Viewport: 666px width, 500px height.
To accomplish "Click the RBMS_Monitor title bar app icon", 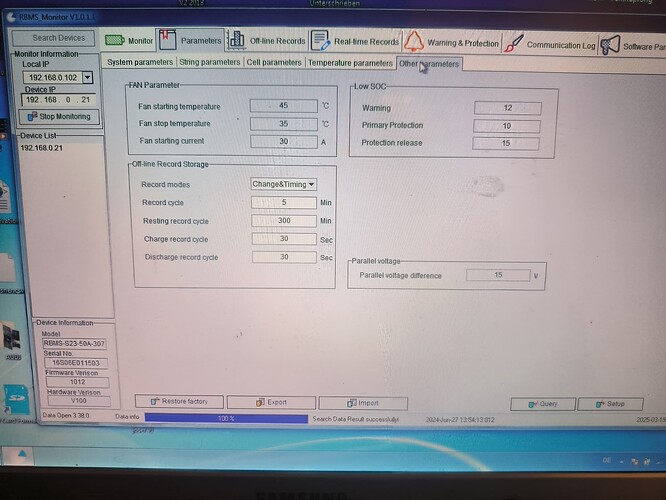I will coord(11,17).
